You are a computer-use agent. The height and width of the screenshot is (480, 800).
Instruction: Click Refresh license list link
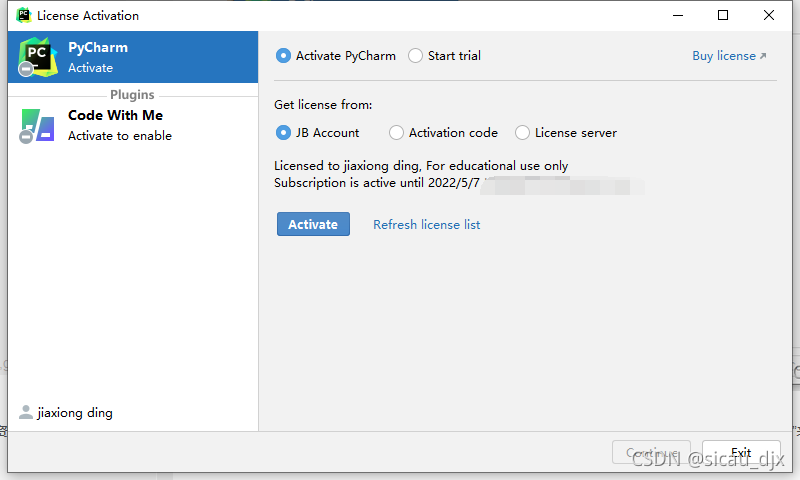point(427,224)
